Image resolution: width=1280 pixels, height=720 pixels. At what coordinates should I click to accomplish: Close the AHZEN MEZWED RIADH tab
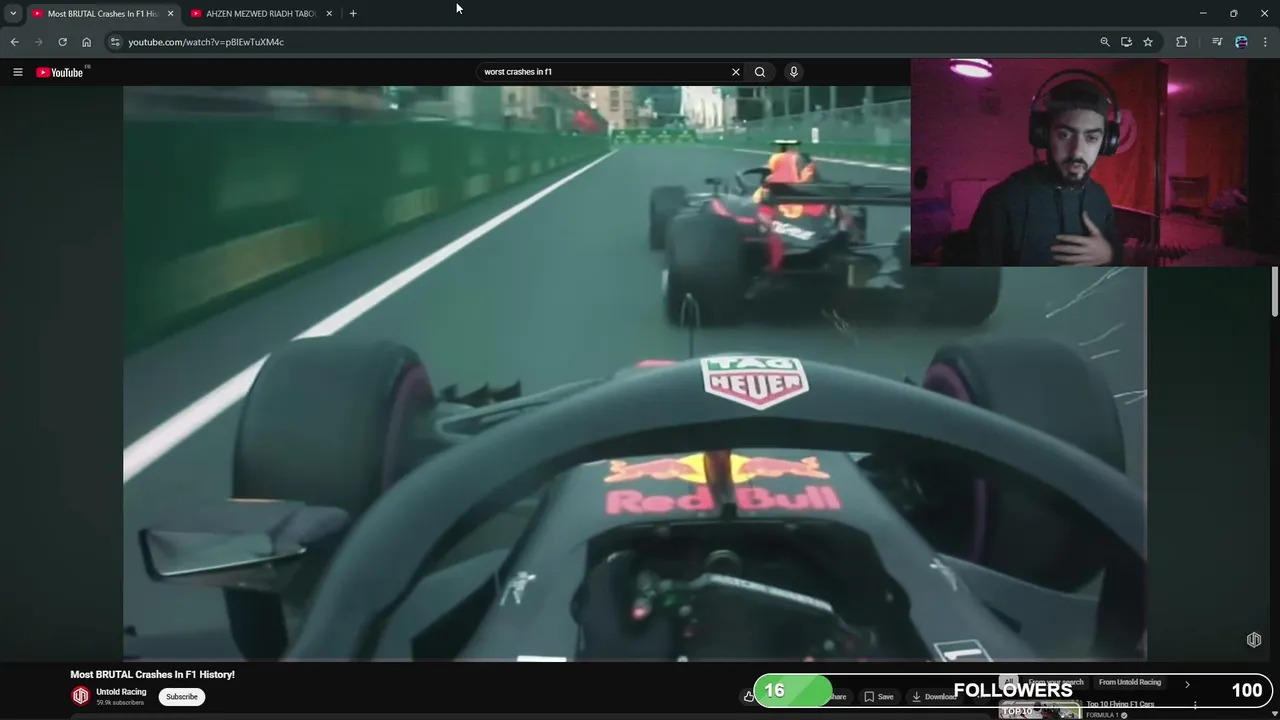click(x=329, y=14)
